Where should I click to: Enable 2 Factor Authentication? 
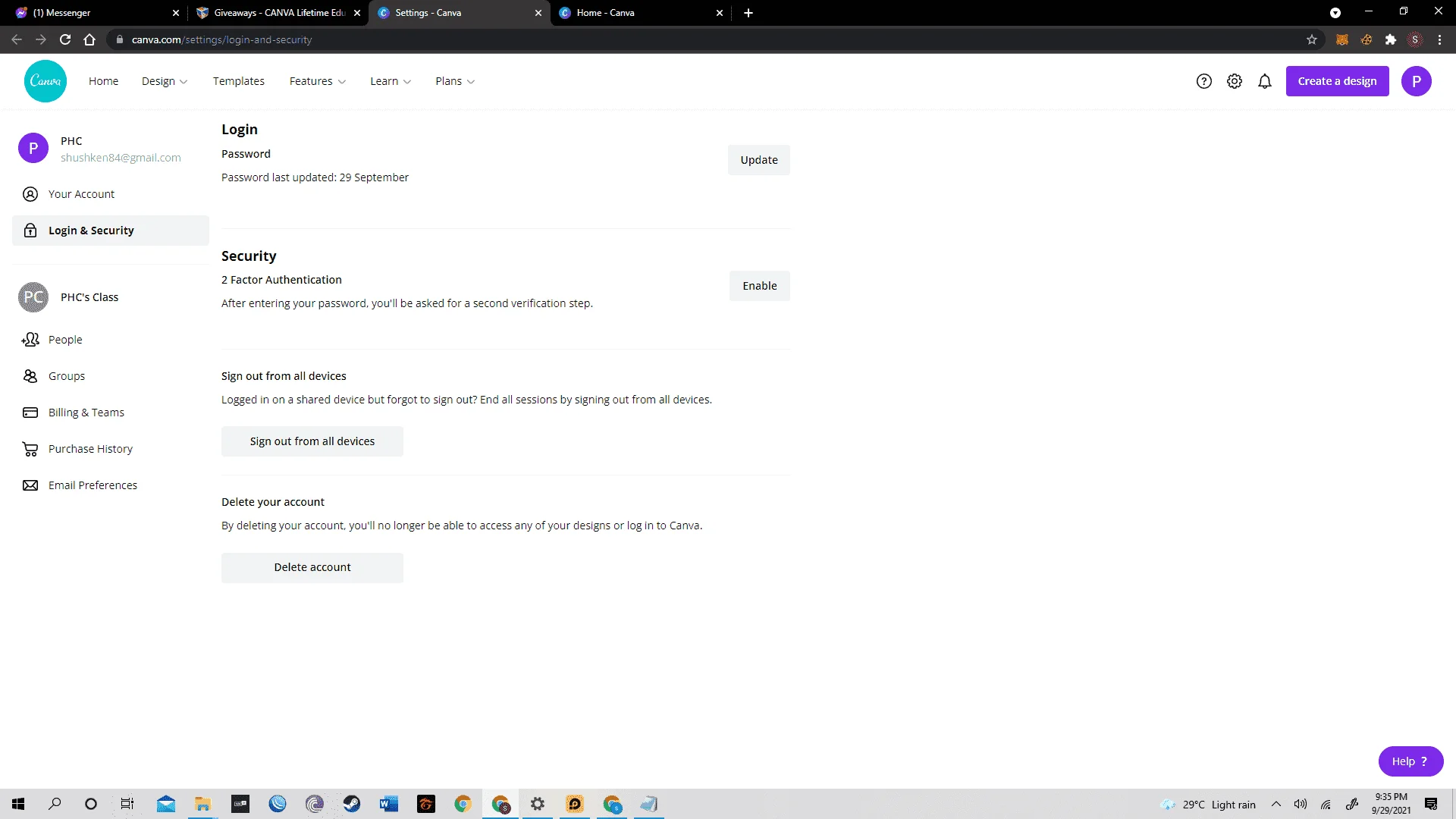760,286
